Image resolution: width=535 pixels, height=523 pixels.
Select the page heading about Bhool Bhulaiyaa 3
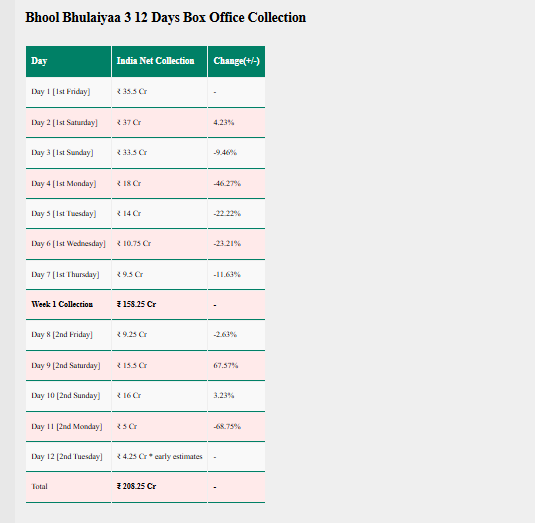165,17
